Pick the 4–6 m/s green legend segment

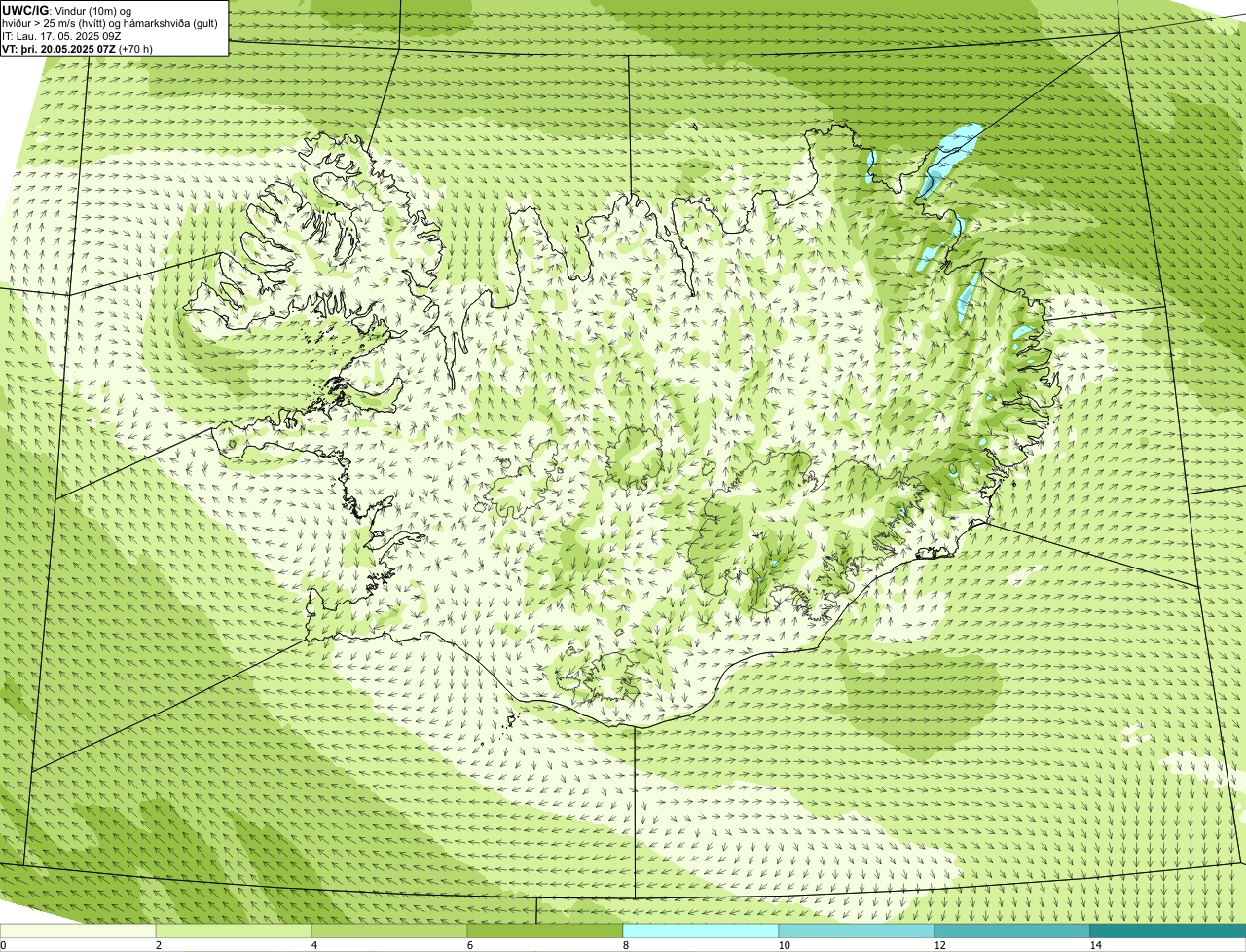(389, 931)
